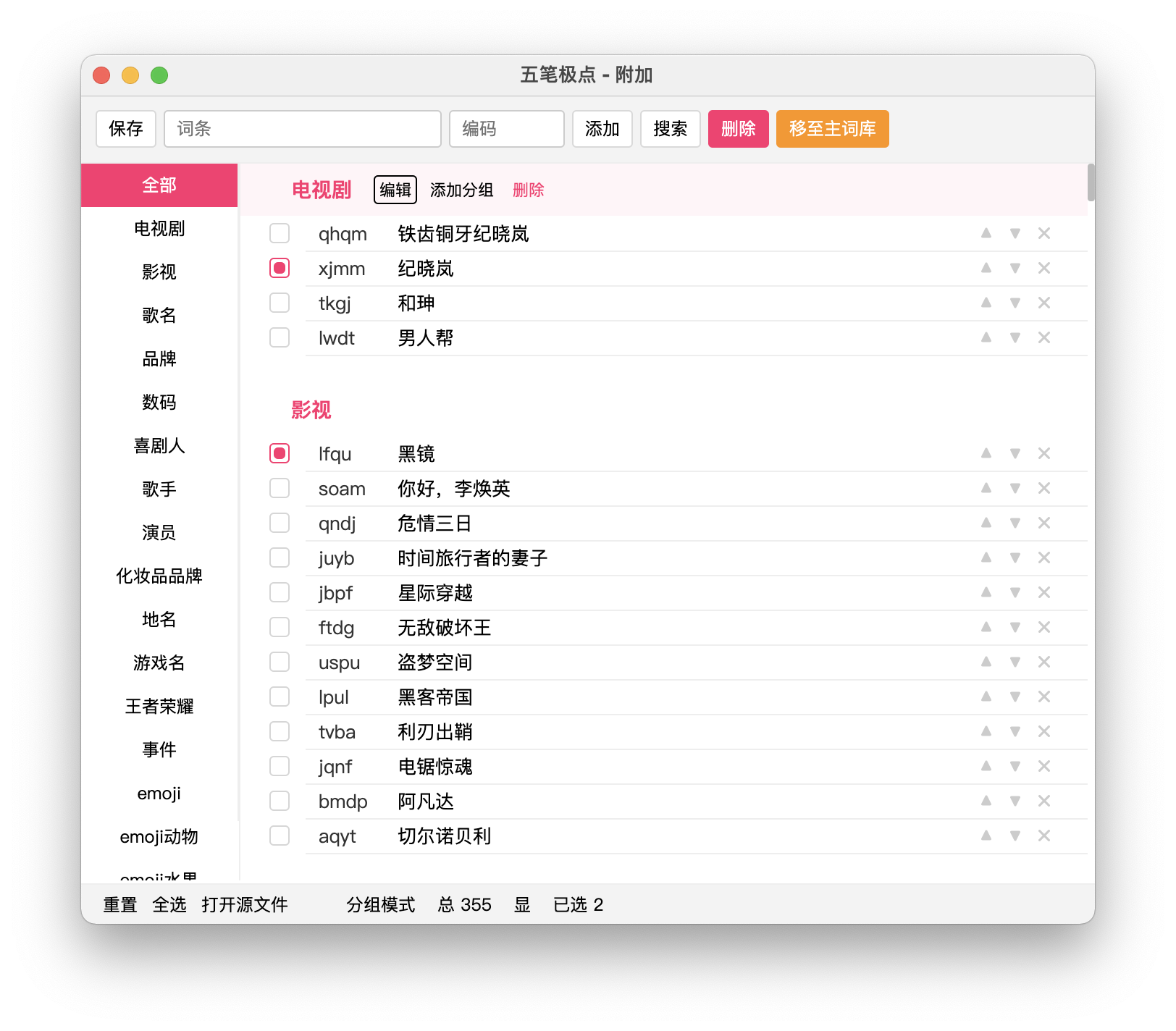The height and width of the screenshot is (1031, 1176).
Task: Move 无敌破坏王 entry up
Action: click(986, 627)
